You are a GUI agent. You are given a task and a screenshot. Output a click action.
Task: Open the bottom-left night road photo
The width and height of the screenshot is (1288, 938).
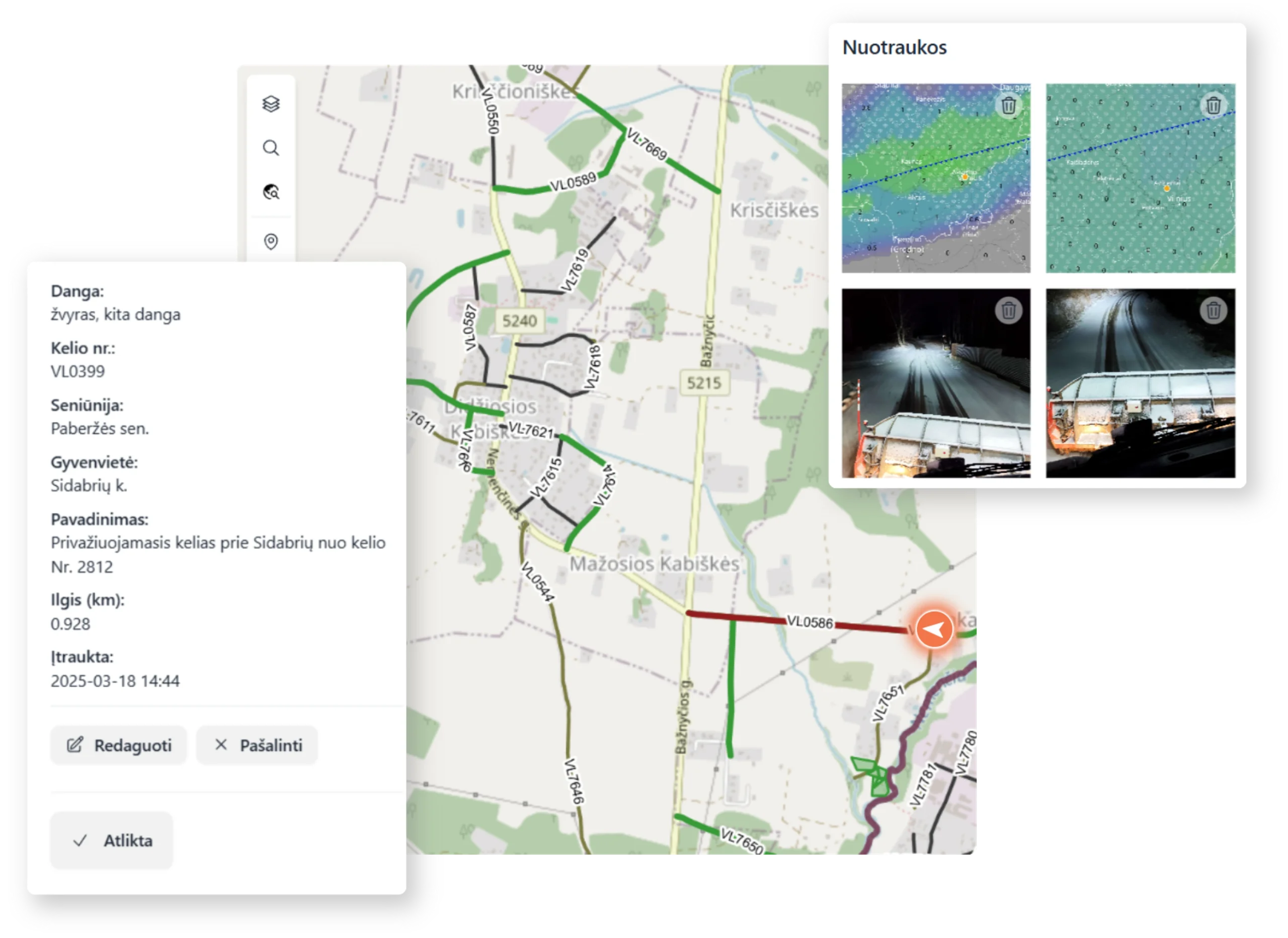935,383
